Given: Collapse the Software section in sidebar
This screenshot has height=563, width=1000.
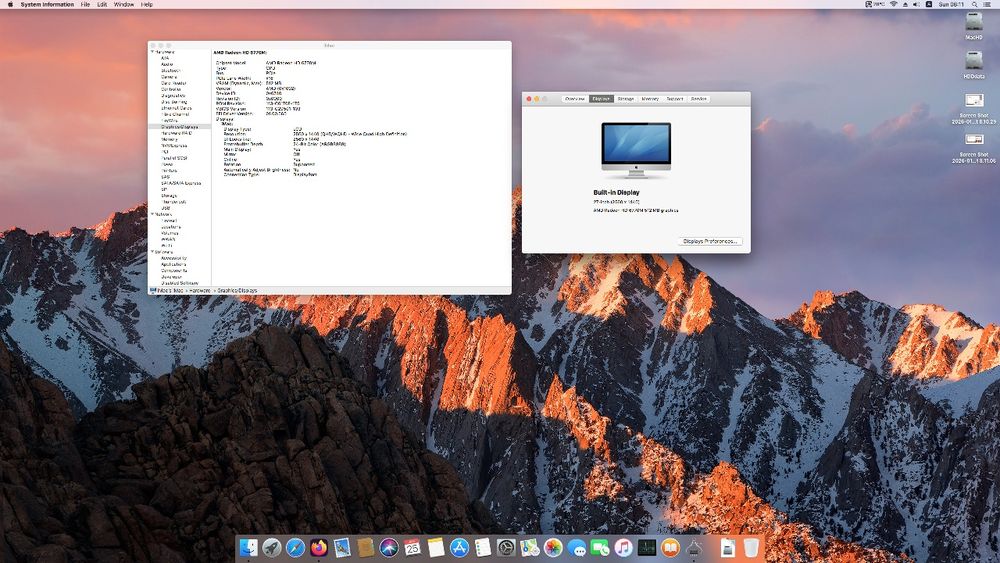Looking at the screenshot, I should pos(152,252).
